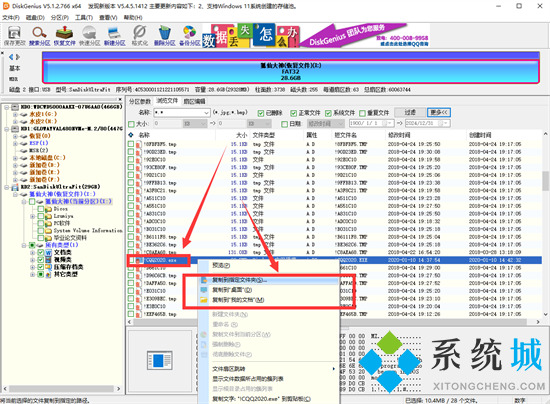Enable the 重复文件 (duplicate files) checkbox
The height and width of the screenshot is (404, 550).
pyautogui.click(x=362, y=113)
